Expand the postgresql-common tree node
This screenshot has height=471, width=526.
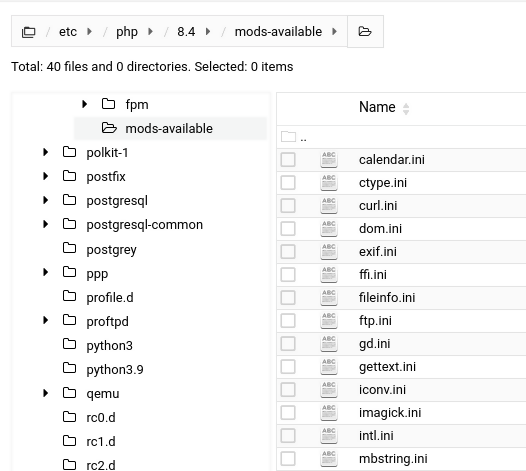[x=46, y=224]
